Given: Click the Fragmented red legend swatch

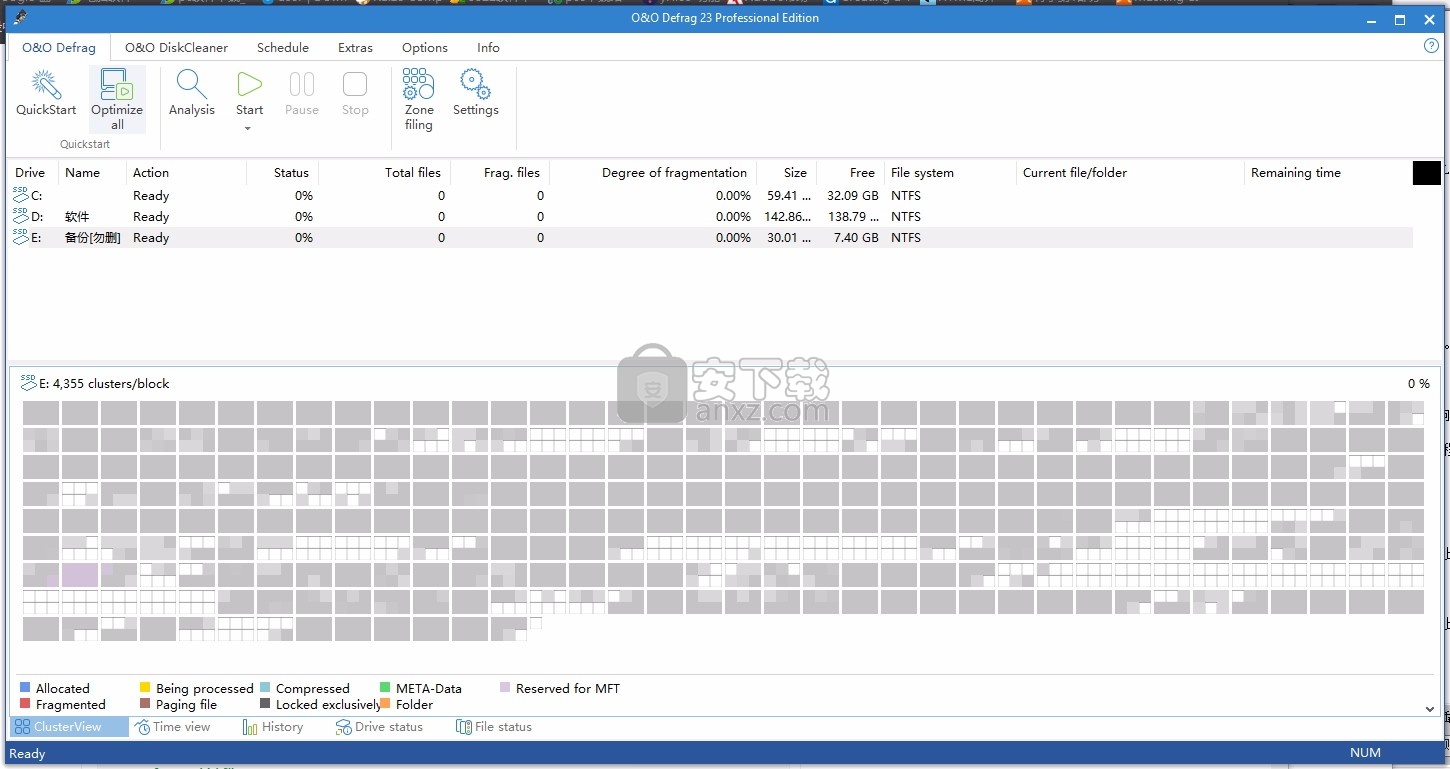Looking at the screenshot, I should point(25,704).
